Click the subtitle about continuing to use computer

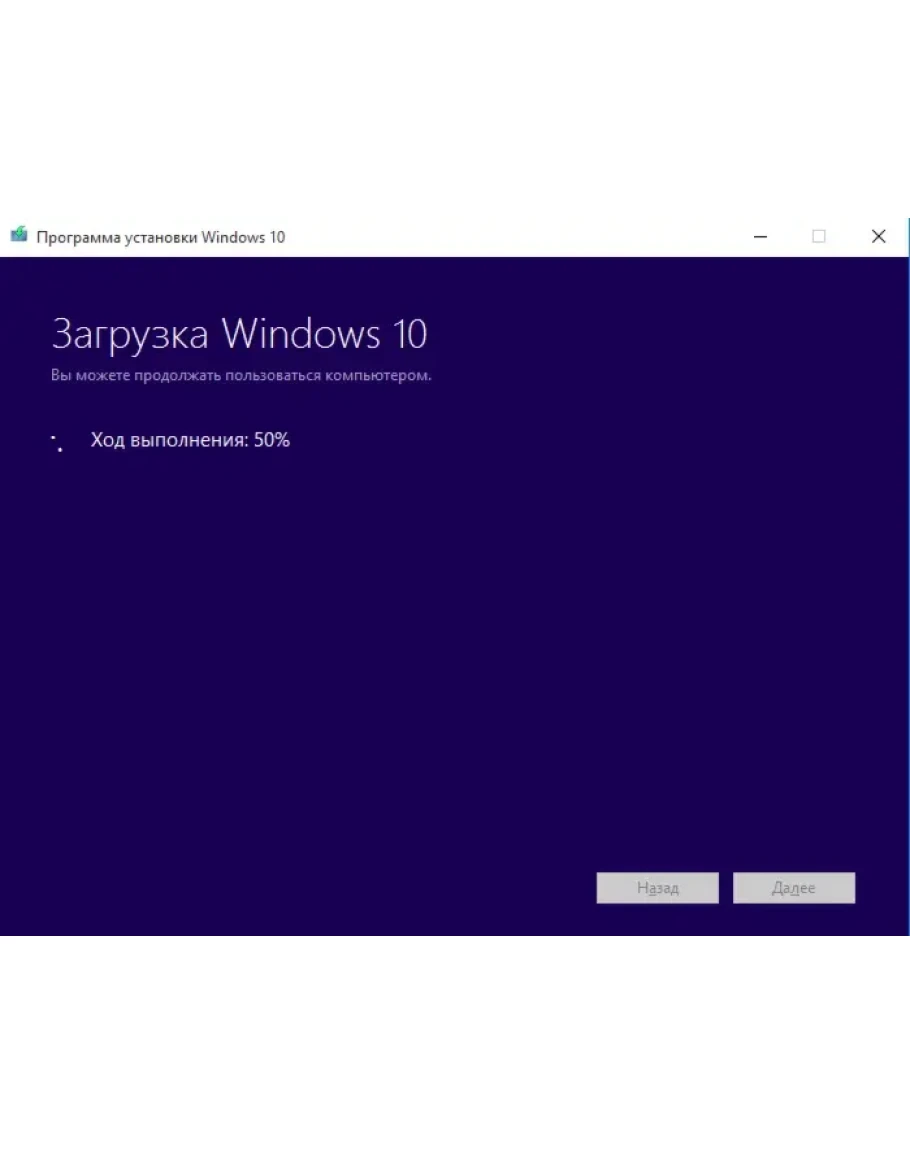[x=241, y=376]
